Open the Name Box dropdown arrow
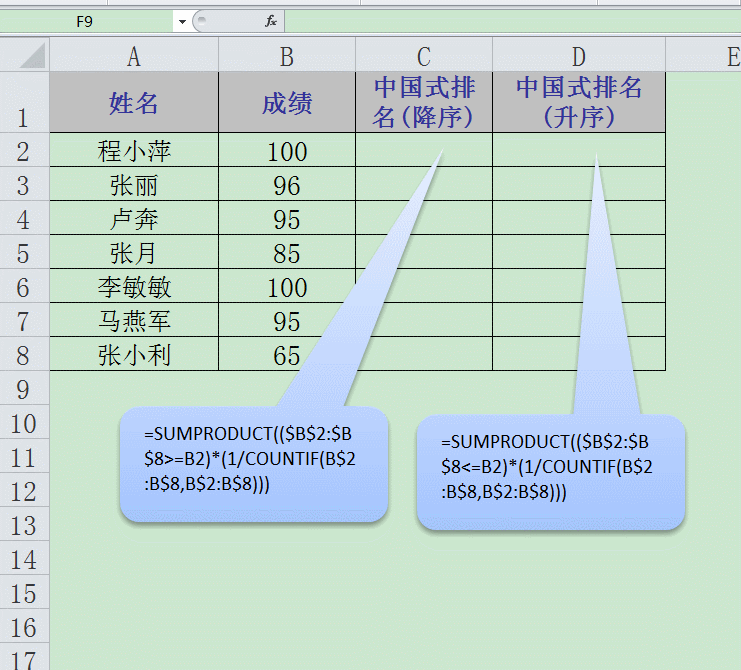 pyautogui.click(x=182, y=21)
